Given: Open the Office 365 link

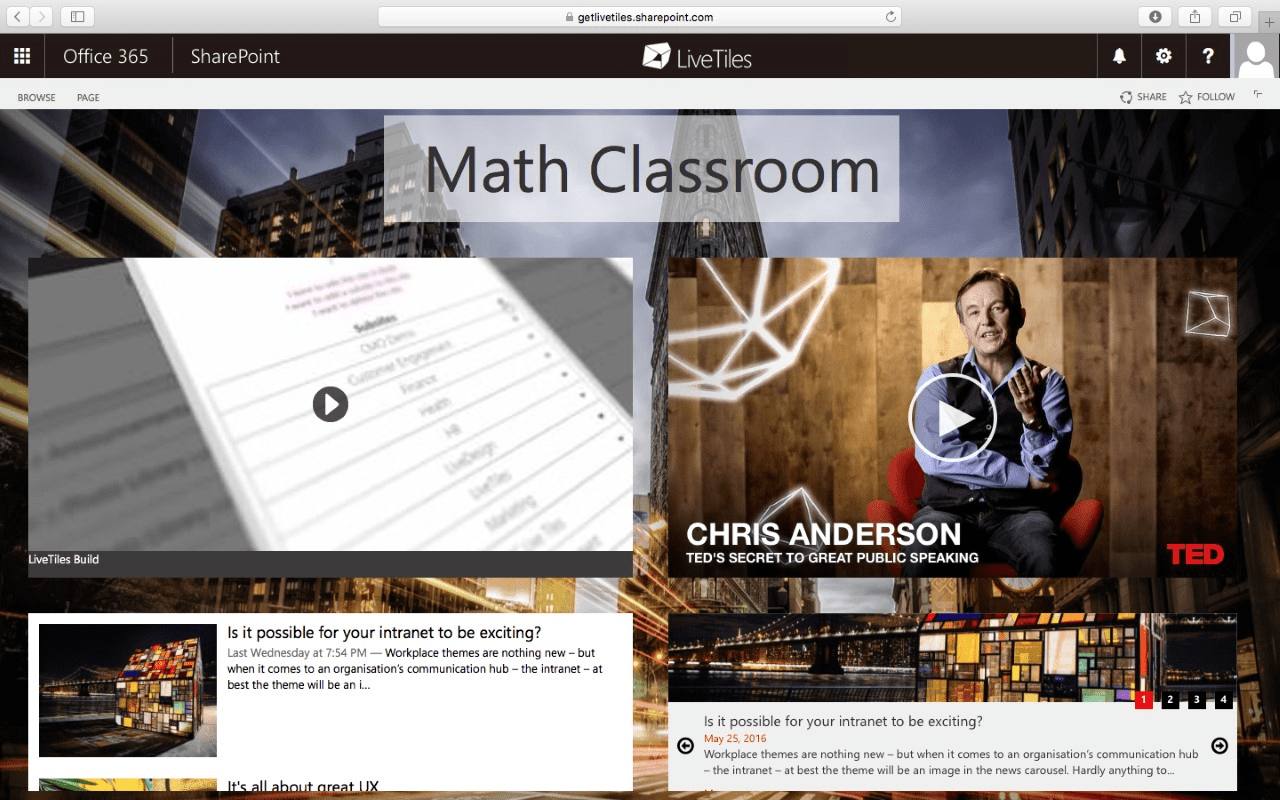Looking at the screenshot, I should pos(106,56).
